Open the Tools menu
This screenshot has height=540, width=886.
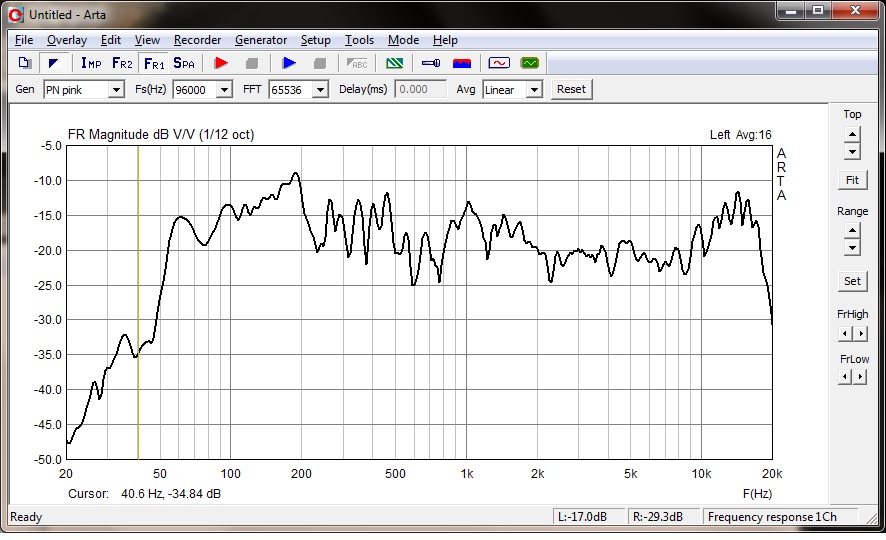click(359, 40)
